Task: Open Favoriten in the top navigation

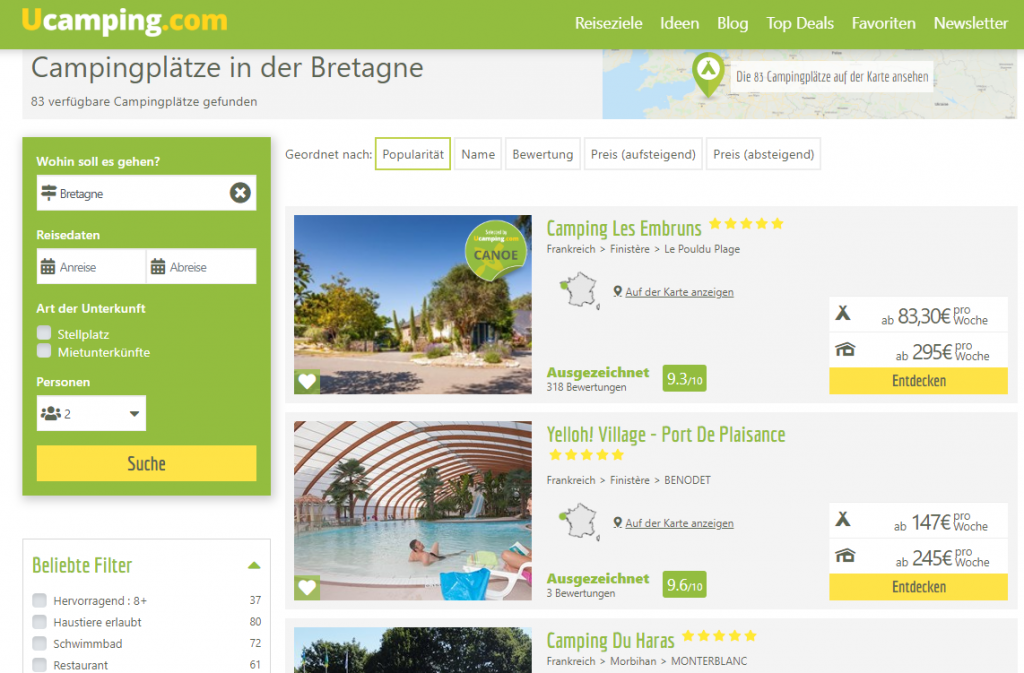Action: pos(884,23)
